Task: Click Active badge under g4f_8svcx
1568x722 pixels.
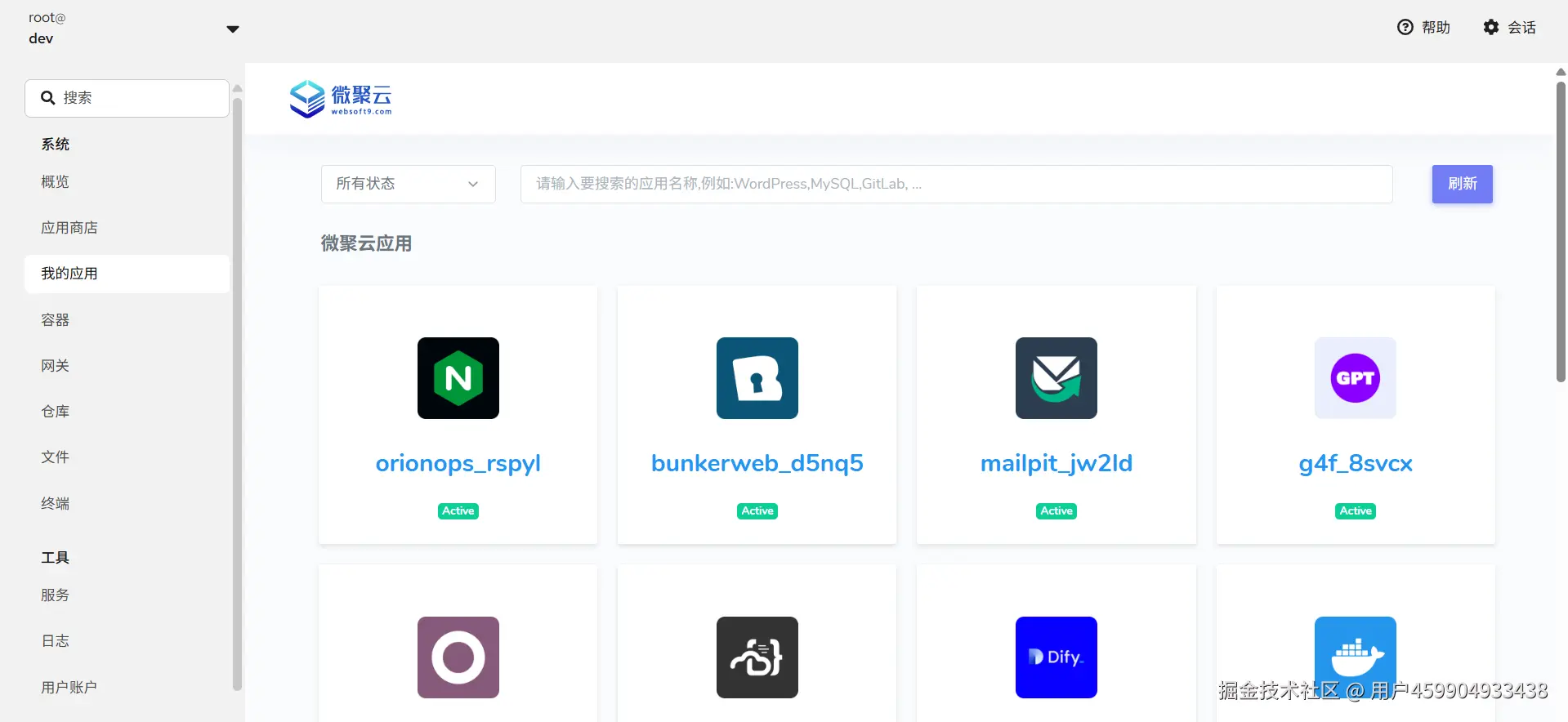Action: tap(1355, 511)
